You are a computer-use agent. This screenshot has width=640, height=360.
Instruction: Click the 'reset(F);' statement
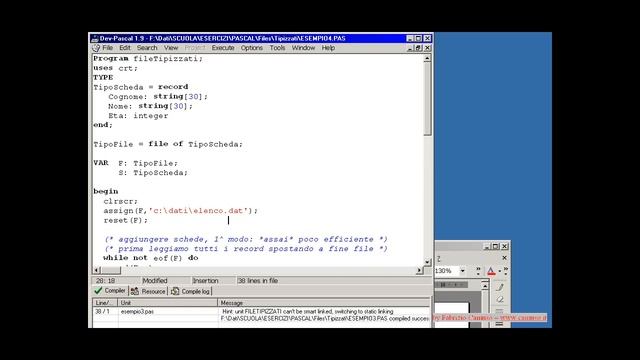[x=126, y=220]
